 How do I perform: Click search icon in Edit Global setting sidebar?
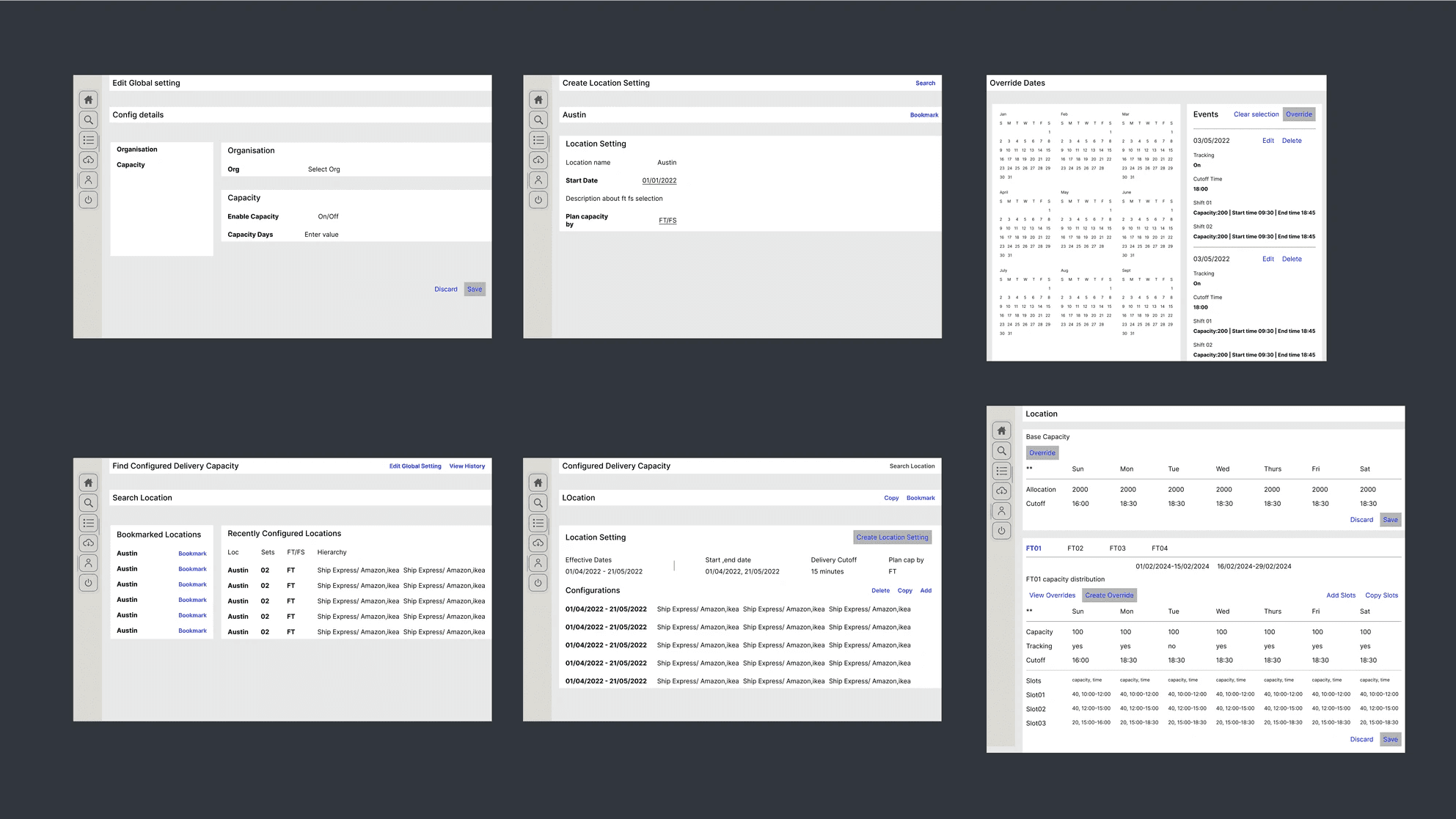[x=88, y=120]
